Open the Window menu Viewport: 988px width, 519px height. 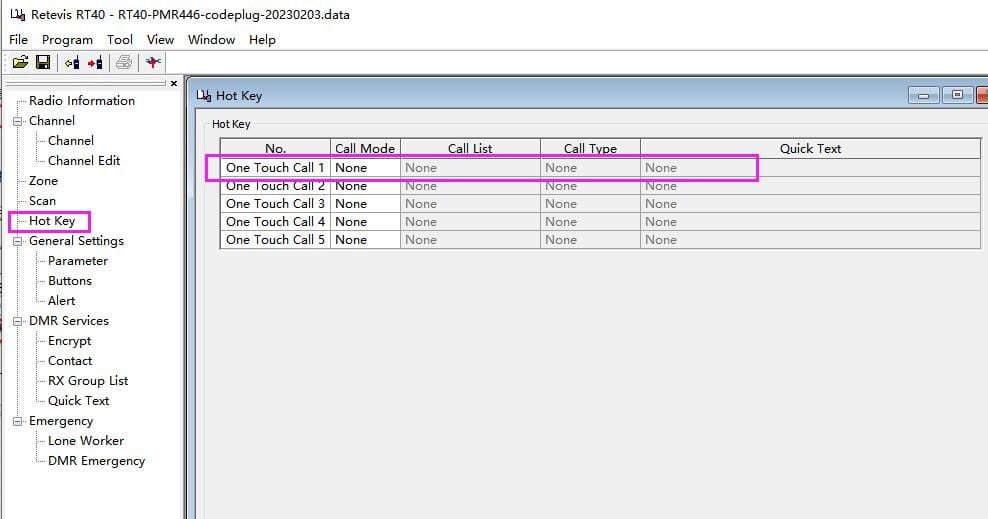[x=211, y=40]
